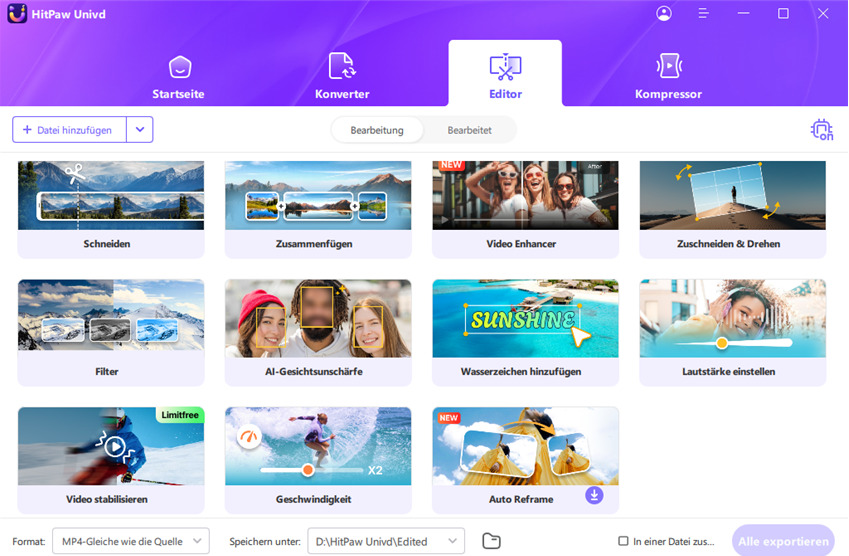The height and width of the screenshot is (556, 849).
Task: Toggle the GPU hardware acceleration icon
Action: click(821, 130)
